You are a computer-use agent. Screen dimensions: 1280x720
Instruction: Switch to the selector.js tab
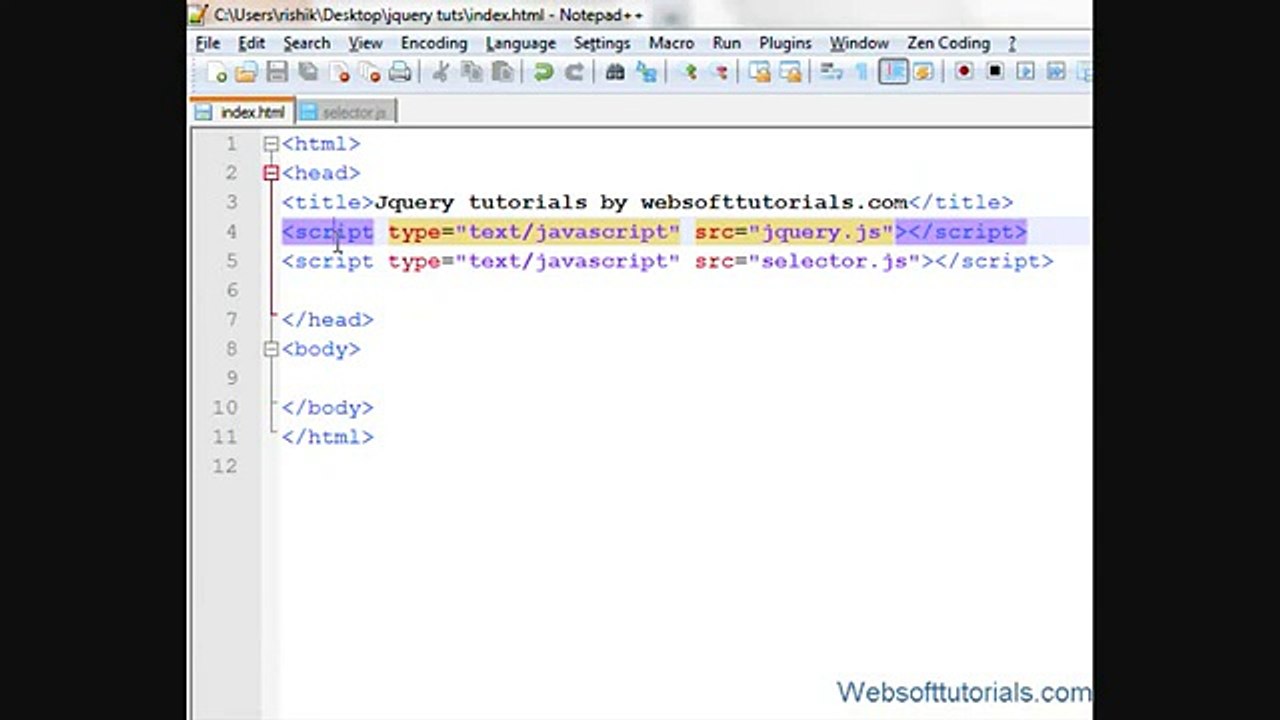[x=346, y=112]
